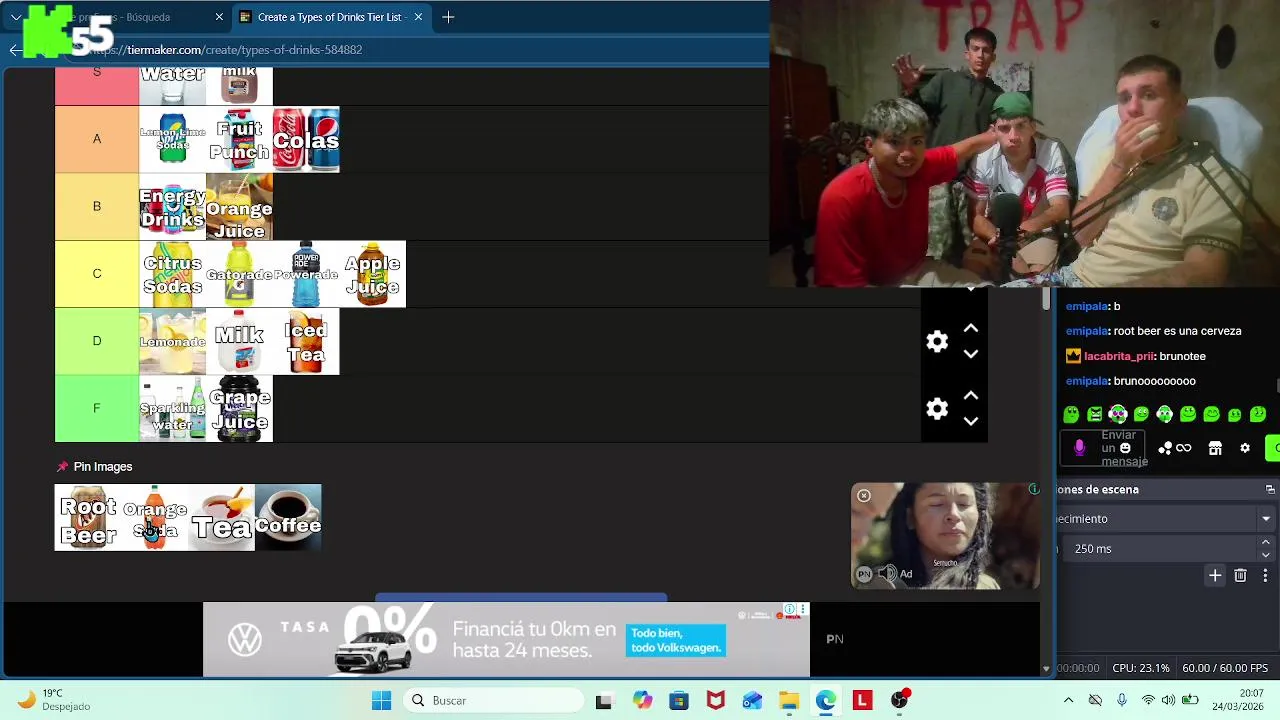Open Windows Start menu
This screenshot has width=1280, height=720.
tap(381, 700)
